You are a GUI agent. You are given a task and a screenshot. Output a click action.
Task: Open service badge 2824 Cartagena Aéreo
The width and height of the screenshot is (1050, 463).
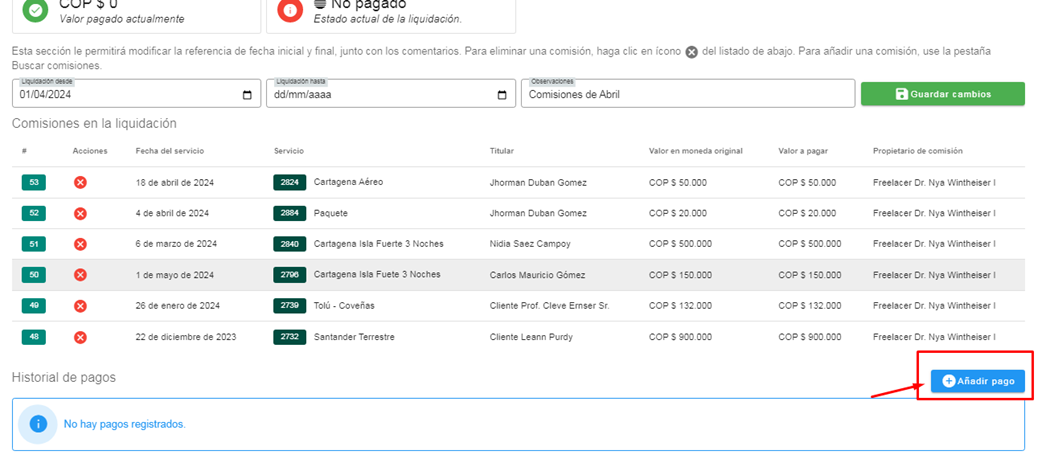click(289, 183)
